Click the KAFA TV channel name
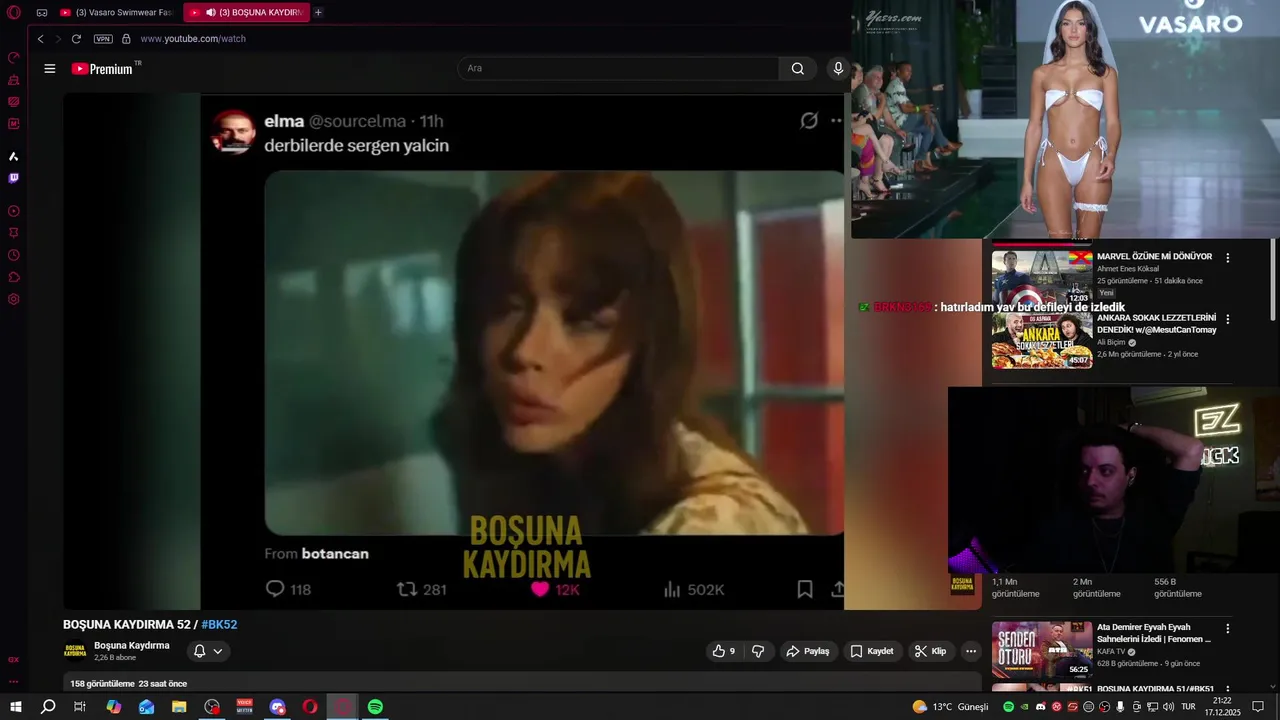The width and height of the screenshot is (1280, 720). coord(1112,651)
